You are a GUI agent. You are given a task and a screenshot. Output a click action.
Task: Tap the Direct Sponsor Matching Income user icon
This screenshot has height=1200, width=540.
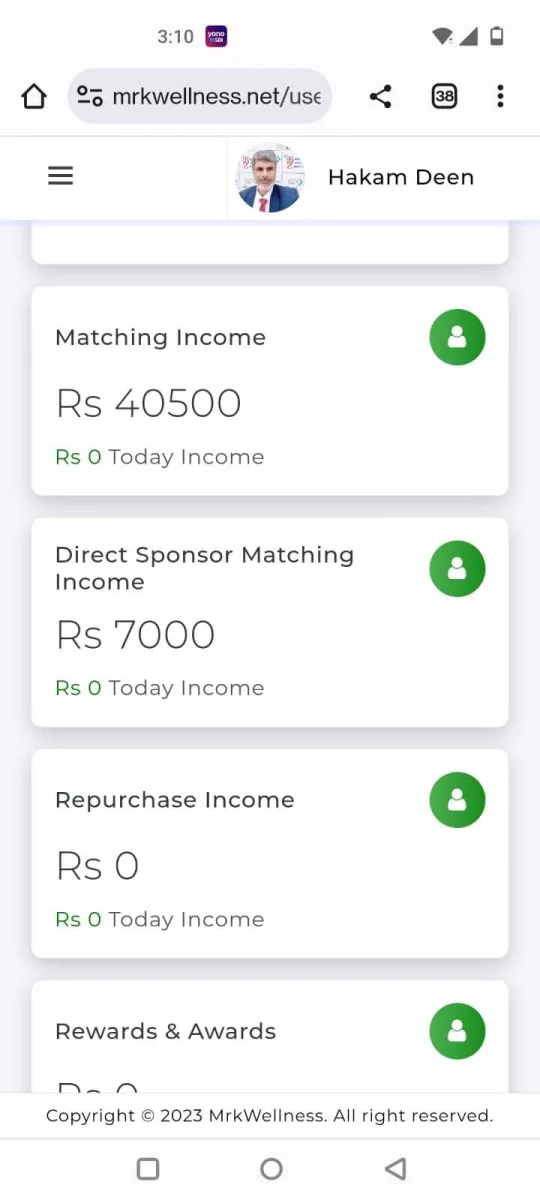457,568
